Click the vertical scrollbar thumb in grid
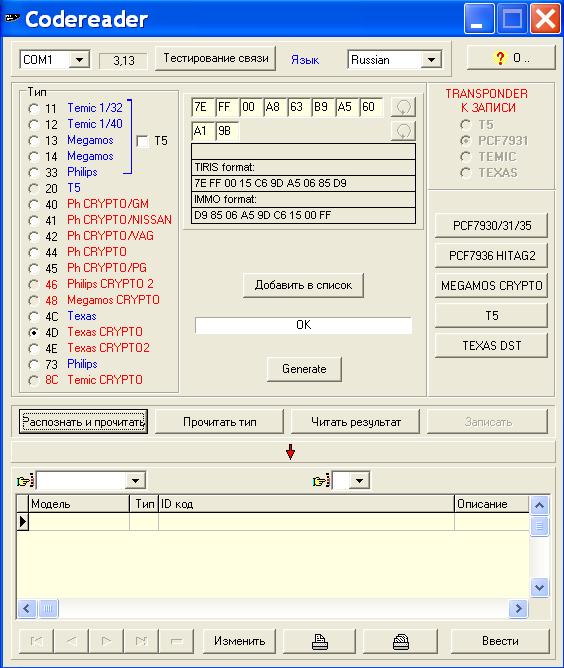Viewport: 564px width, 668px height. [539, 526]
